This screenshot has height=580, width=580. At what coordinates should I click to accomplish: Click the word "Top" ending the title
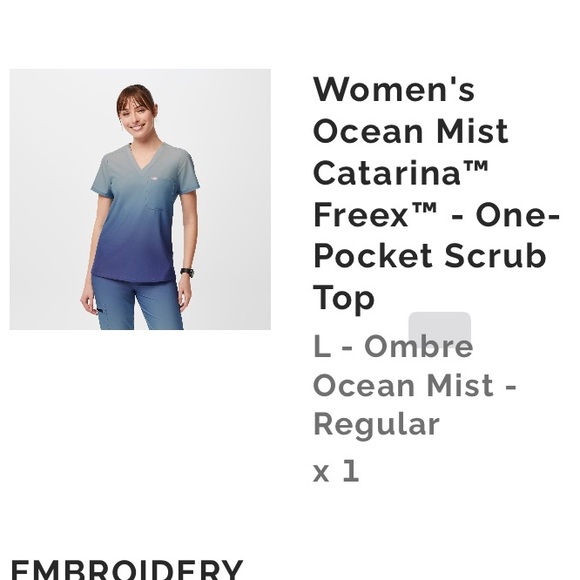click(344, 299)
